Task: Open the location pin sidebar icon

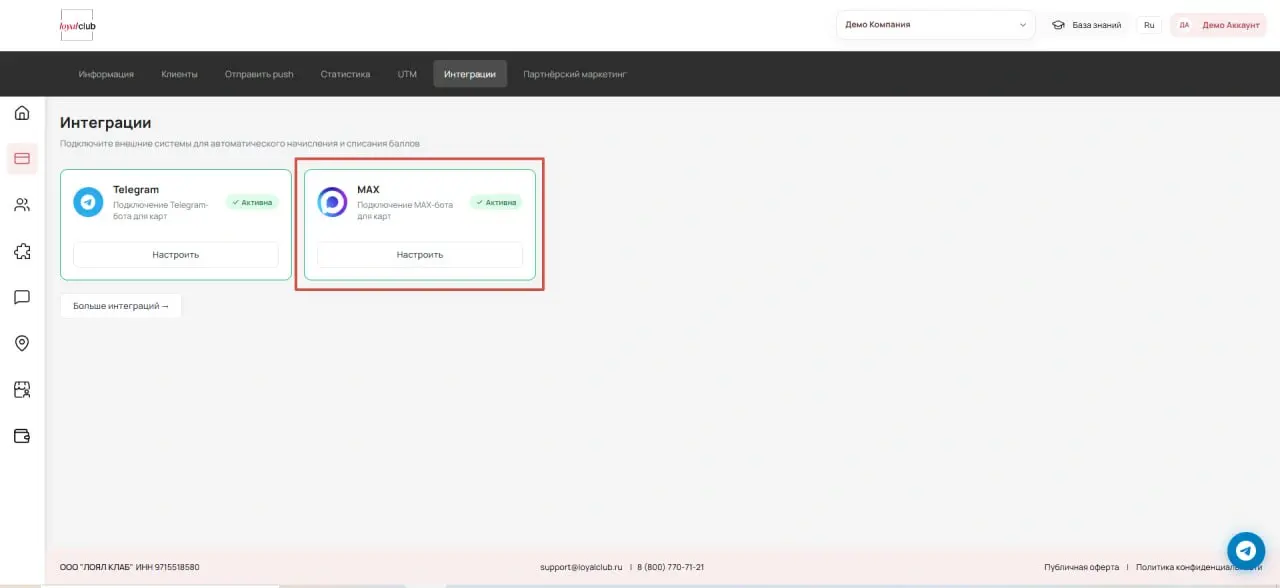Action: point(22,343)
